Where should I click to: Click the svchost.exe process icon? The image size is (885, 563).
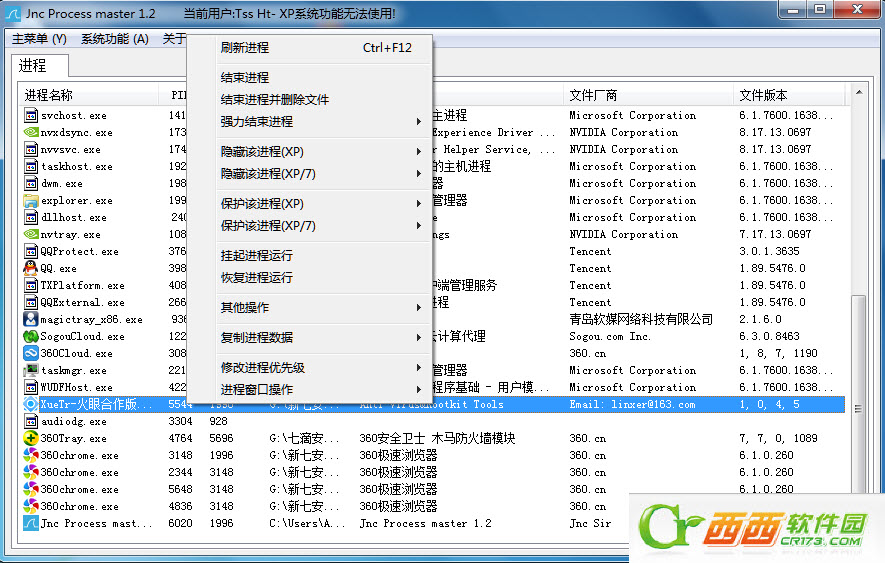[30, 115]
